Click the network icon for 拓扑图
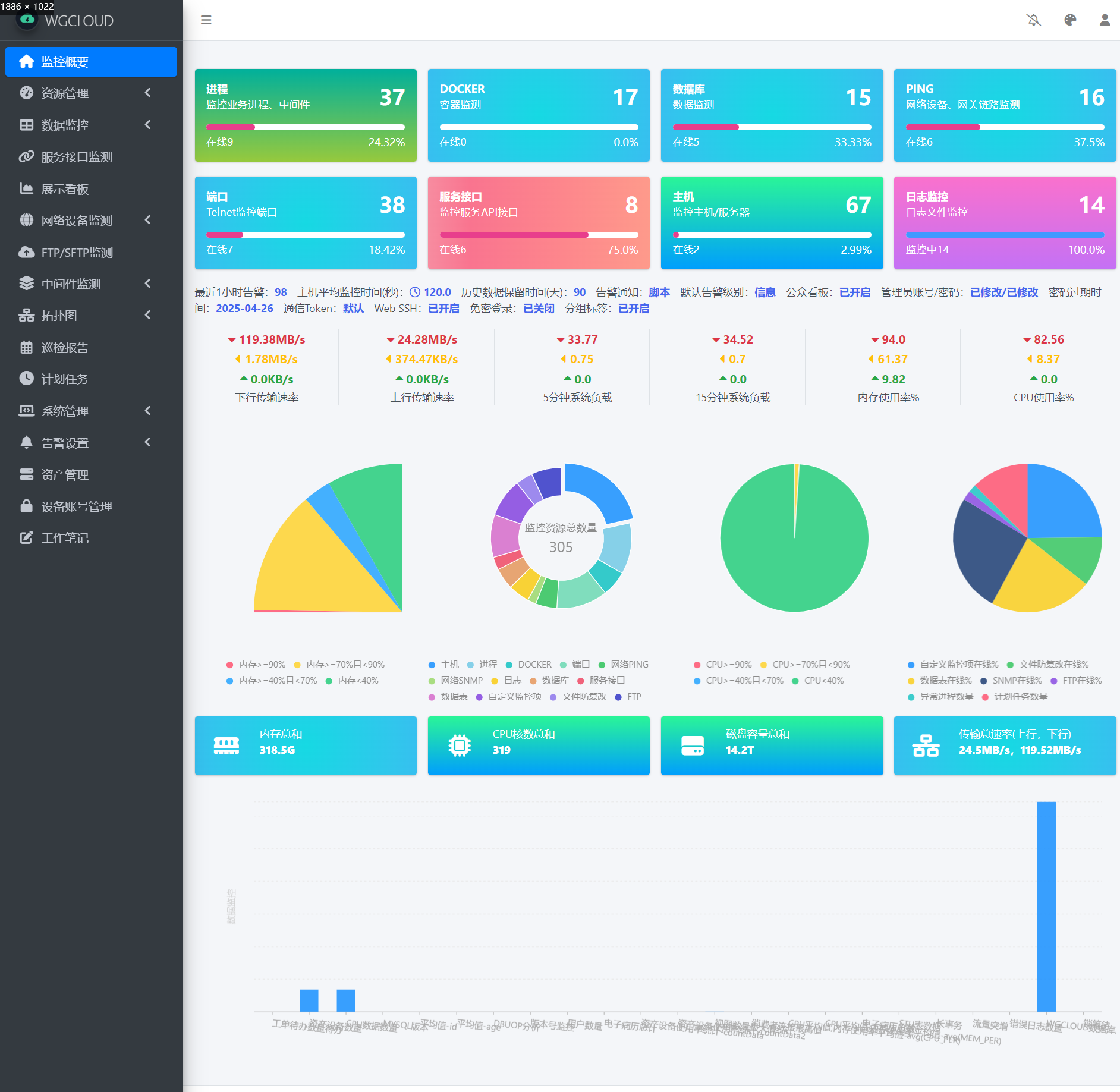The height and width of the screenshot is (1092, 1120). [x=26, y=315]
